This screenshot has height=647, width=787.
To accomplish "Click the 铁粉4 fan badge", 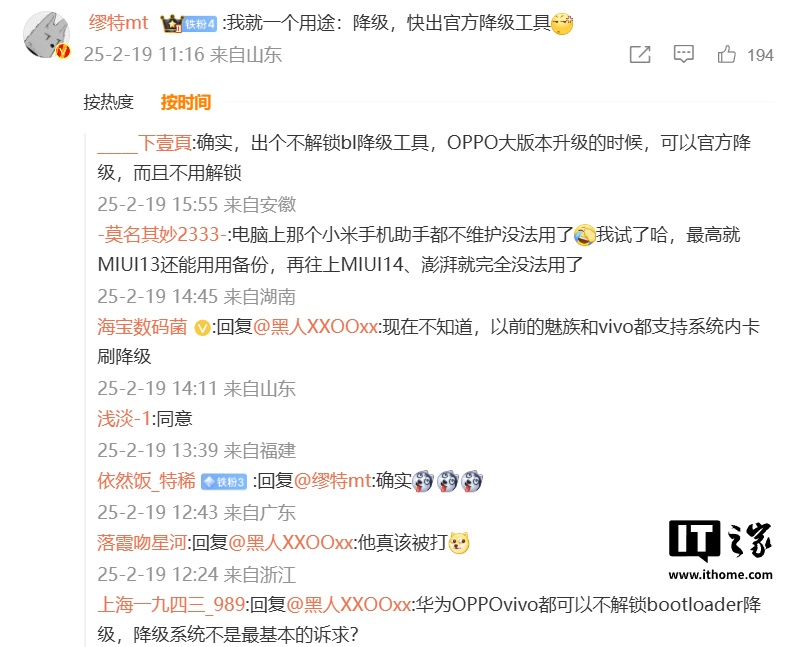I will (x=200, y=24).
